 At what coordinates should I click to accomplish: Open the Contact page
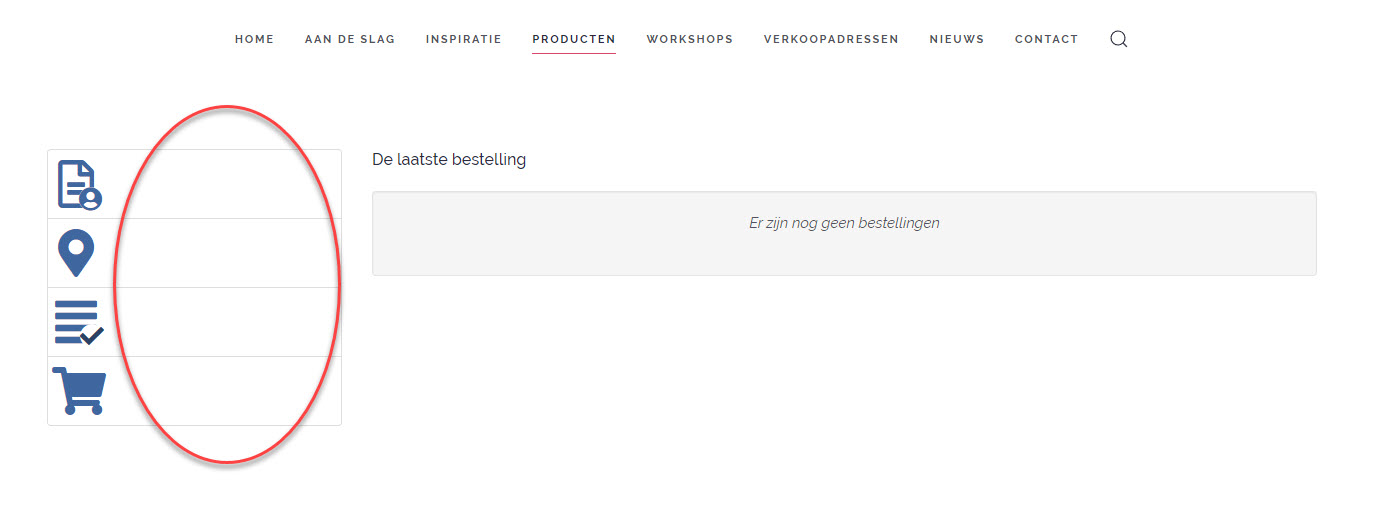(x=1047, y=39)
